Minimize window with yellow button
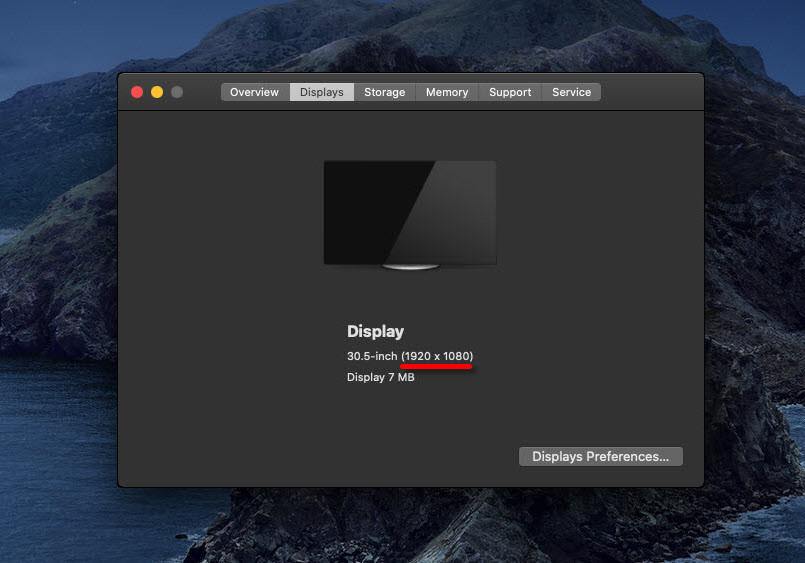 pos(157,92)
